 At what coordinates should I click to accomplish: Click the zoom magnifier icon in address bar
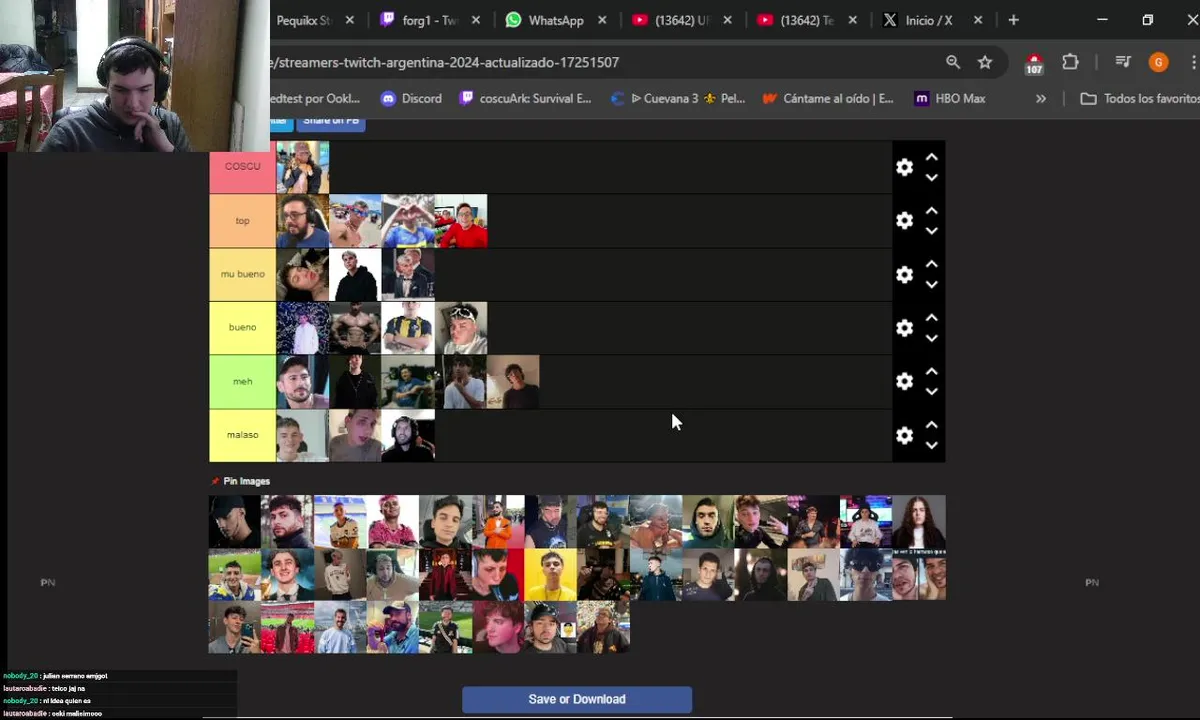click(953, 62)
